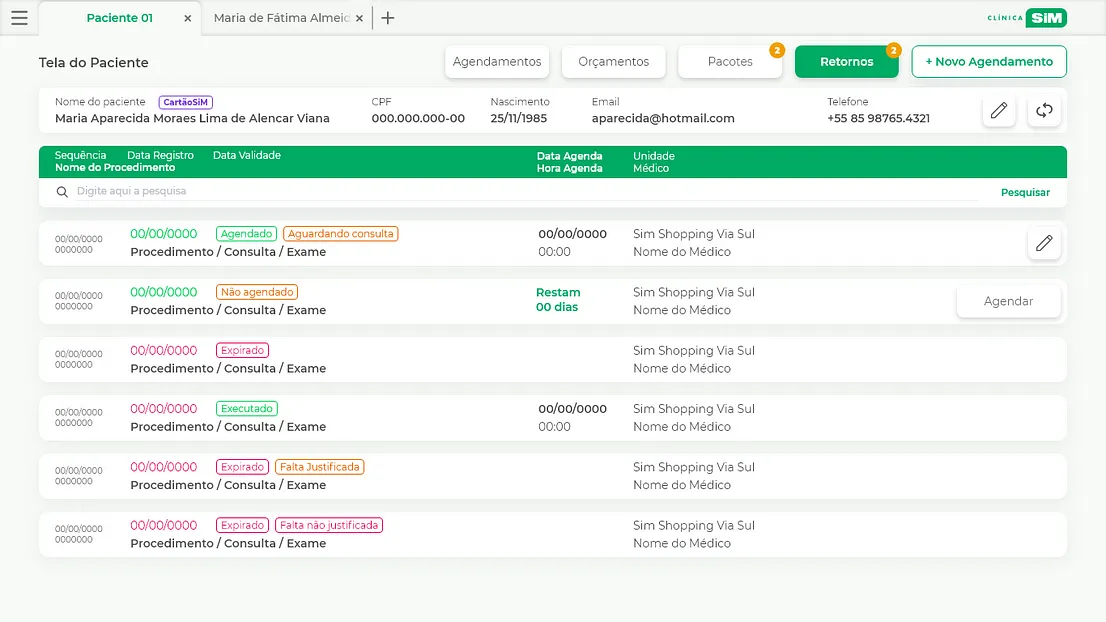Edit patient info with pencil icon
Viewport: 1106px width, 622px height.
click(x=998, y=111)
